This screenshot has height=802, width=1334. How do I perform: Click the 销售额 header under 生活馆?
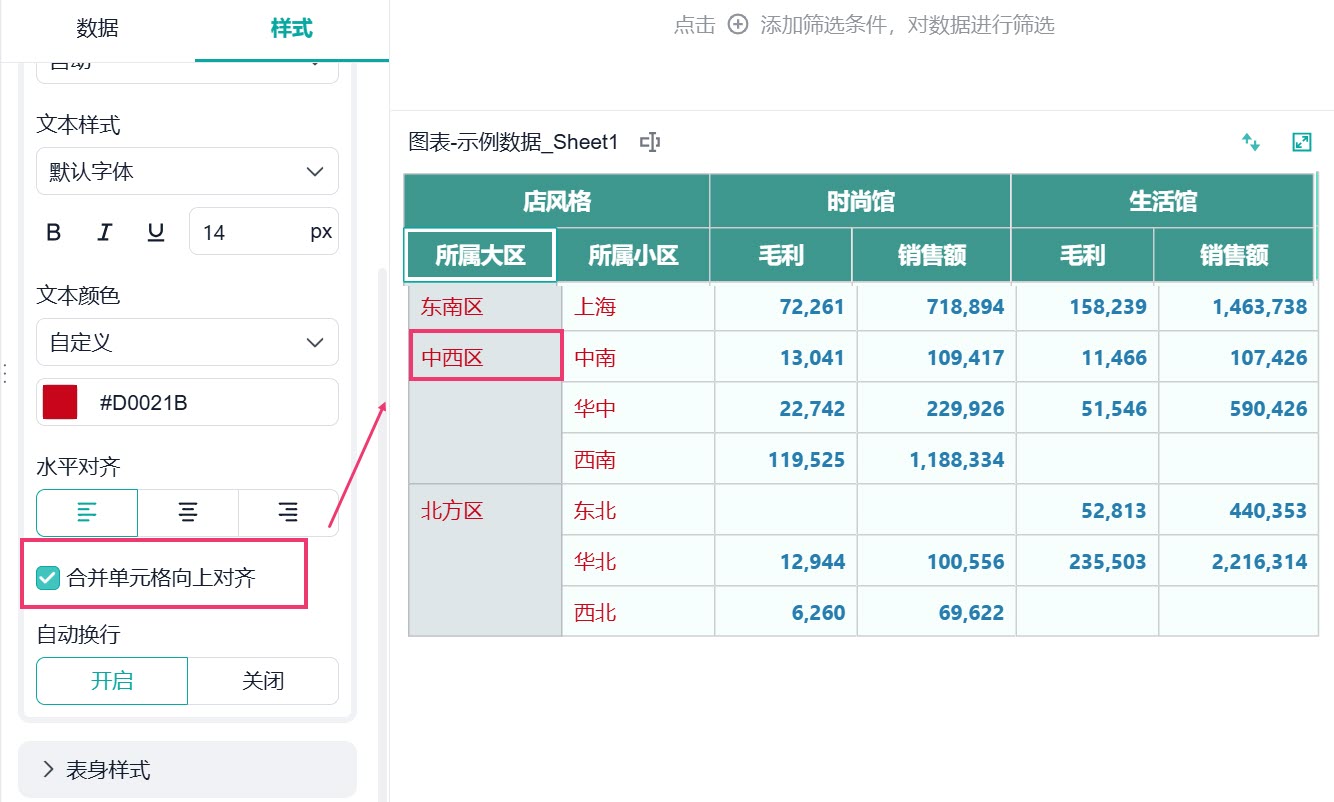click(x=1234, y=255)
